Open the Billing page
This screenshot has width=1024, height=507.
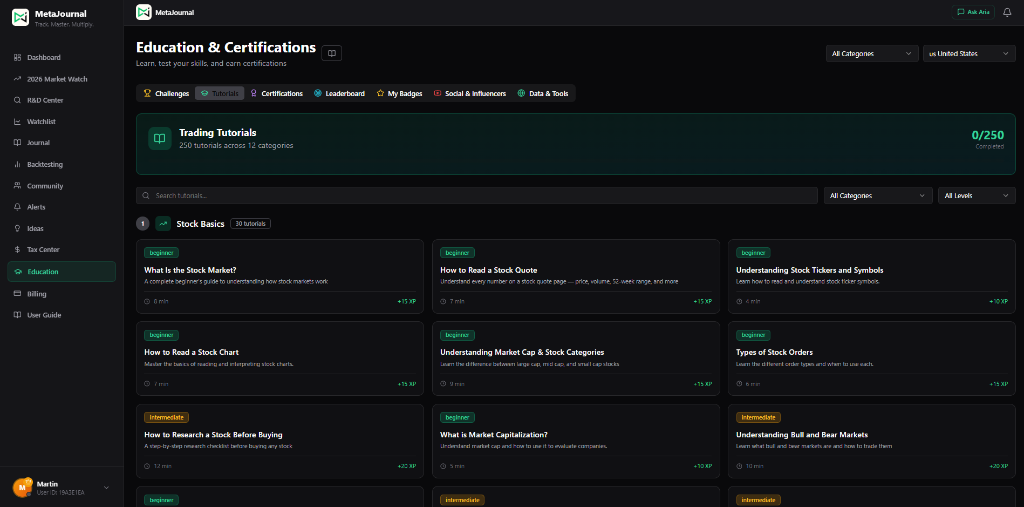61,294
